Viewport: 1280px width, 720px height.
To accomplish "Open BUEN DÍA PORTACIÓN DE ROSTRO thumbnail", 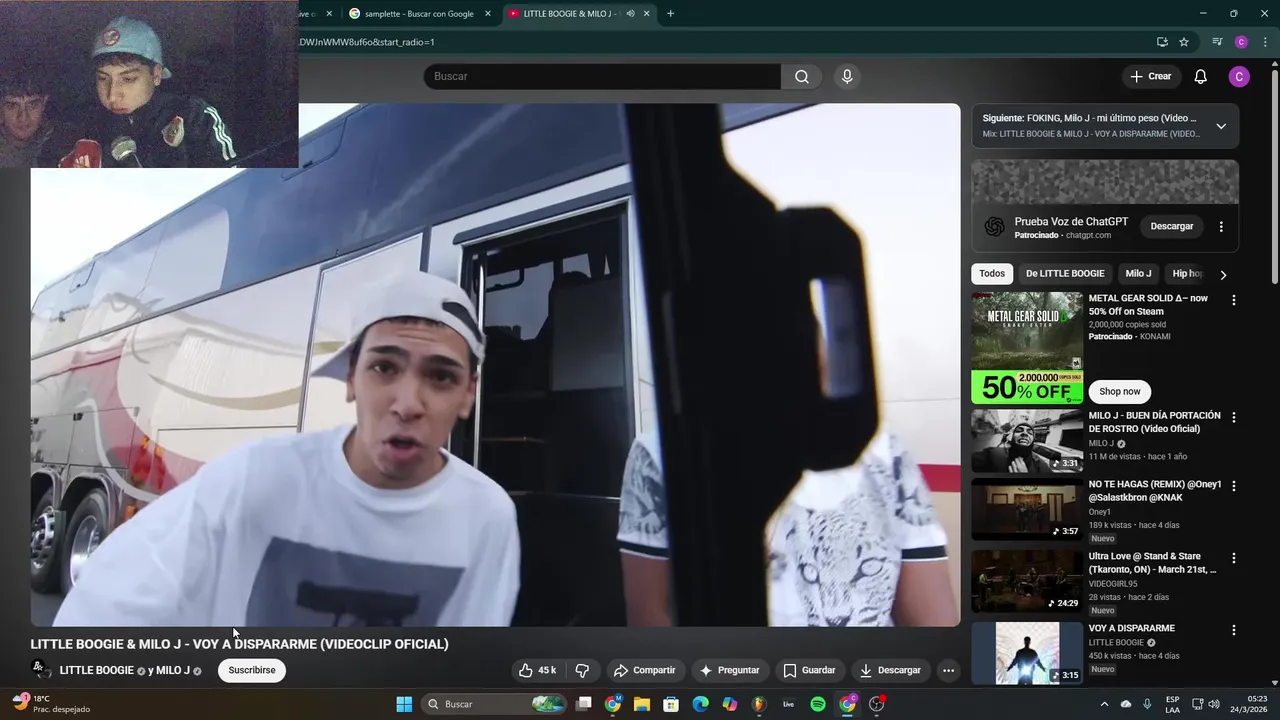I will tap(1027, 440).
